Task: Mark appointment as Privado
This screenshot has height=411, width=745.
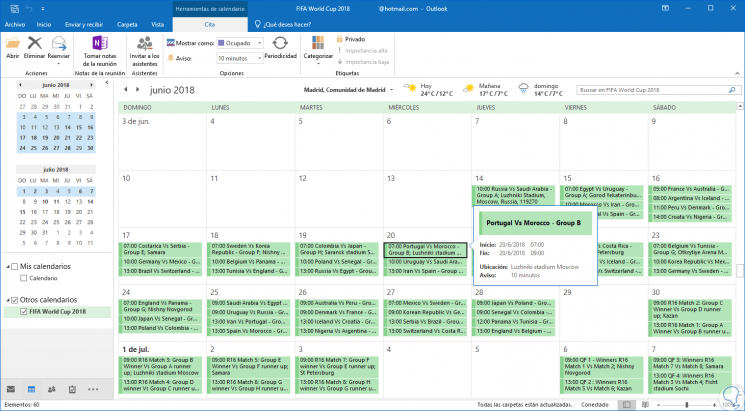Action: tap(351, 39)
